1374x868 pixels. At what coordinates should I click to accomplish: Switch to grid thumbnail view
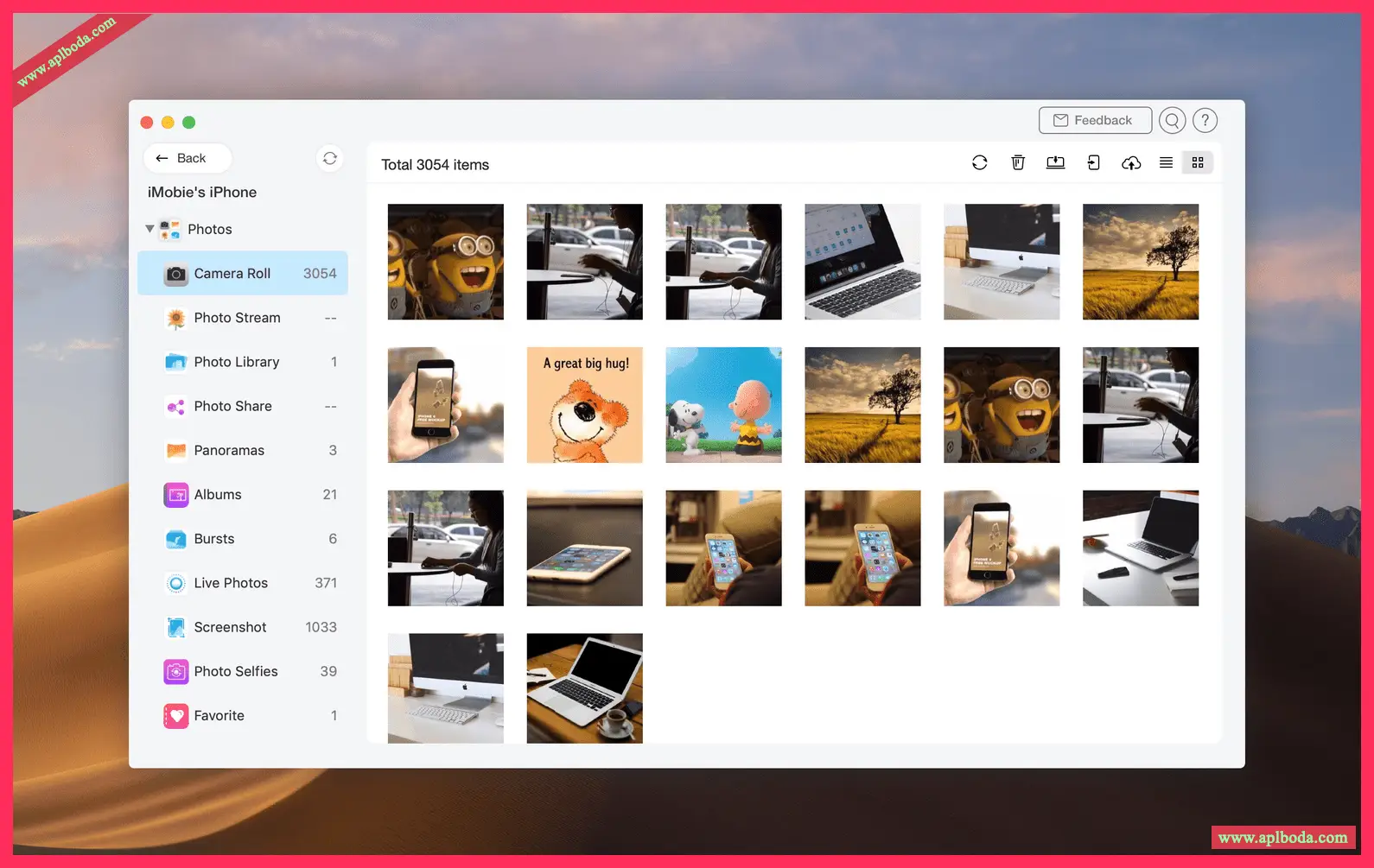pos(1198,162)
